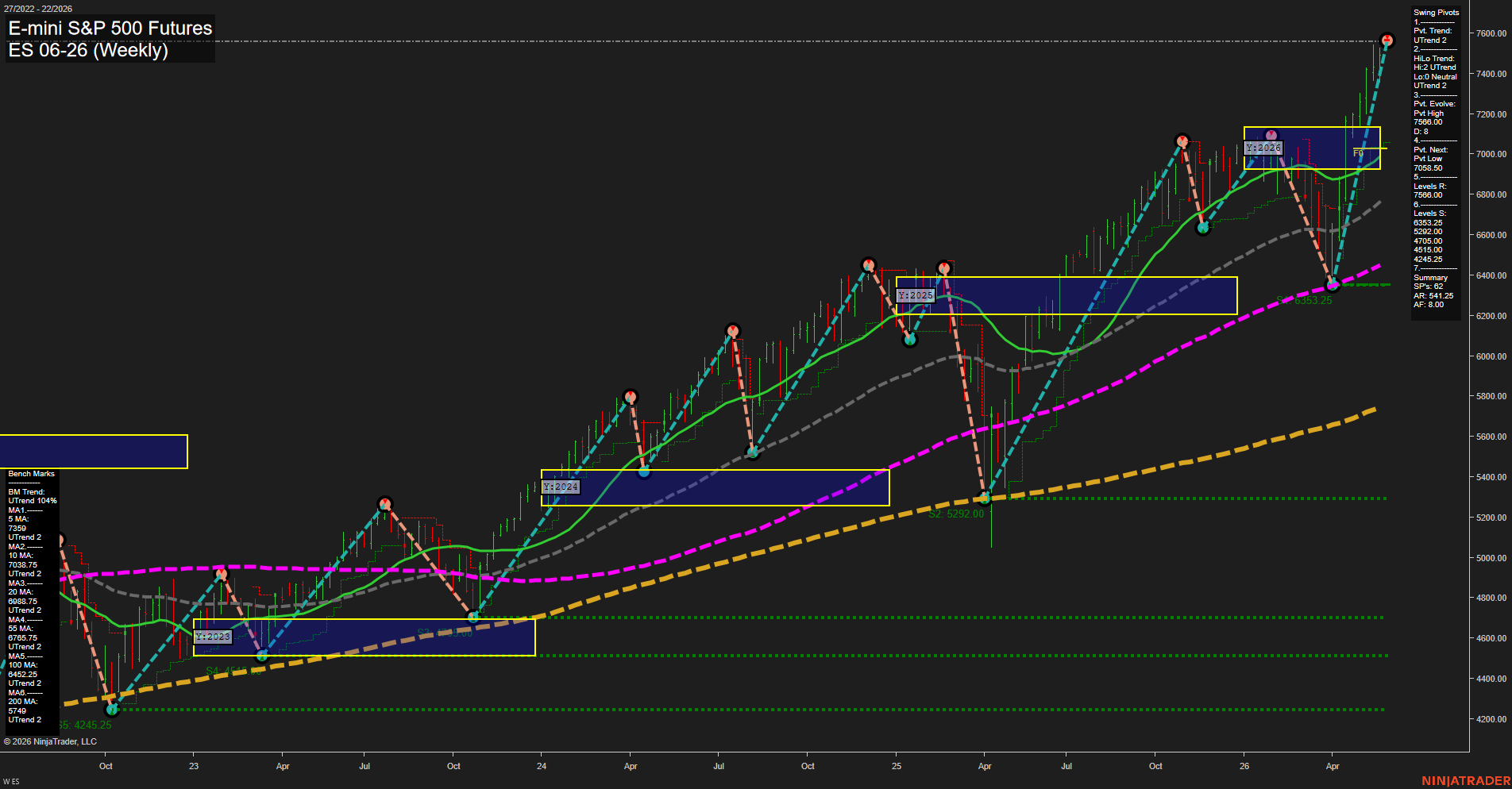1512x789 pixels.
Task: Click the Lo:0 Neutral value
Action: click(x=1435, y=77)
